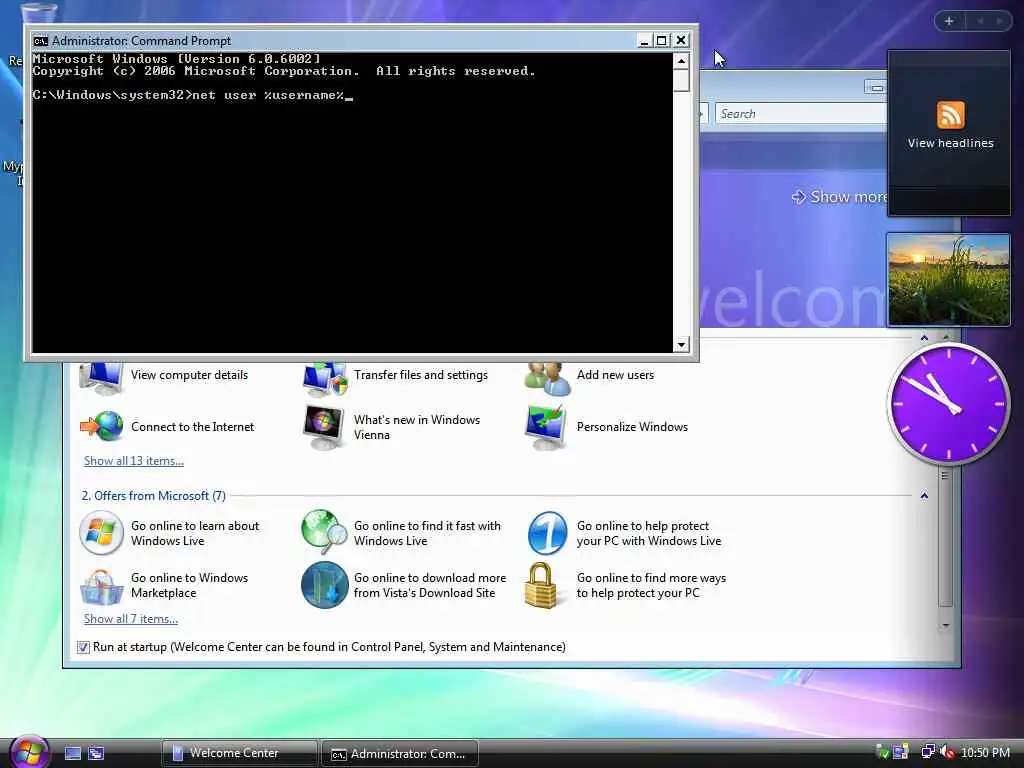Toggle the Run at startup checkbox

coord(84,647)
